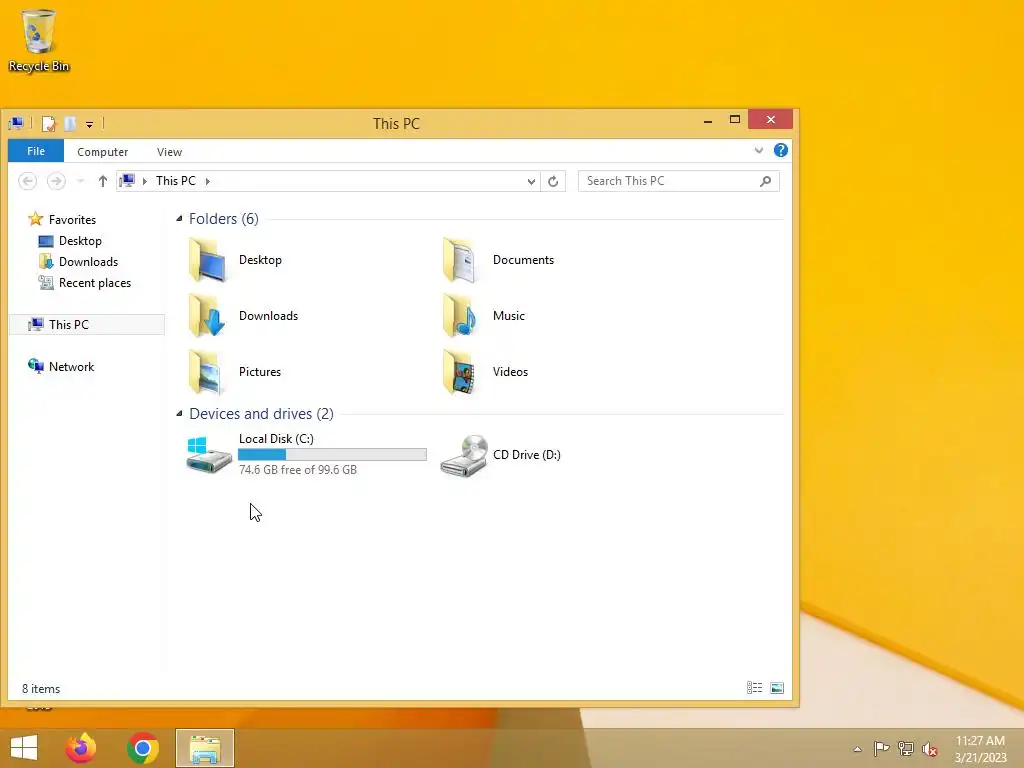
Task: Click the "Videos" folder name
Action: [510, 372]
